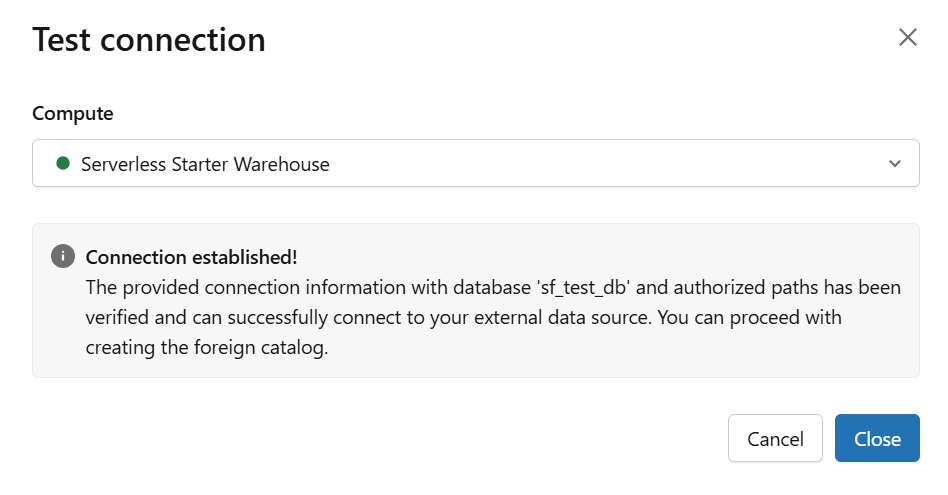The image size is (948, 495).
Task: Click 'creating the foreign catalog' text line
Action: [x=207, y=348]
